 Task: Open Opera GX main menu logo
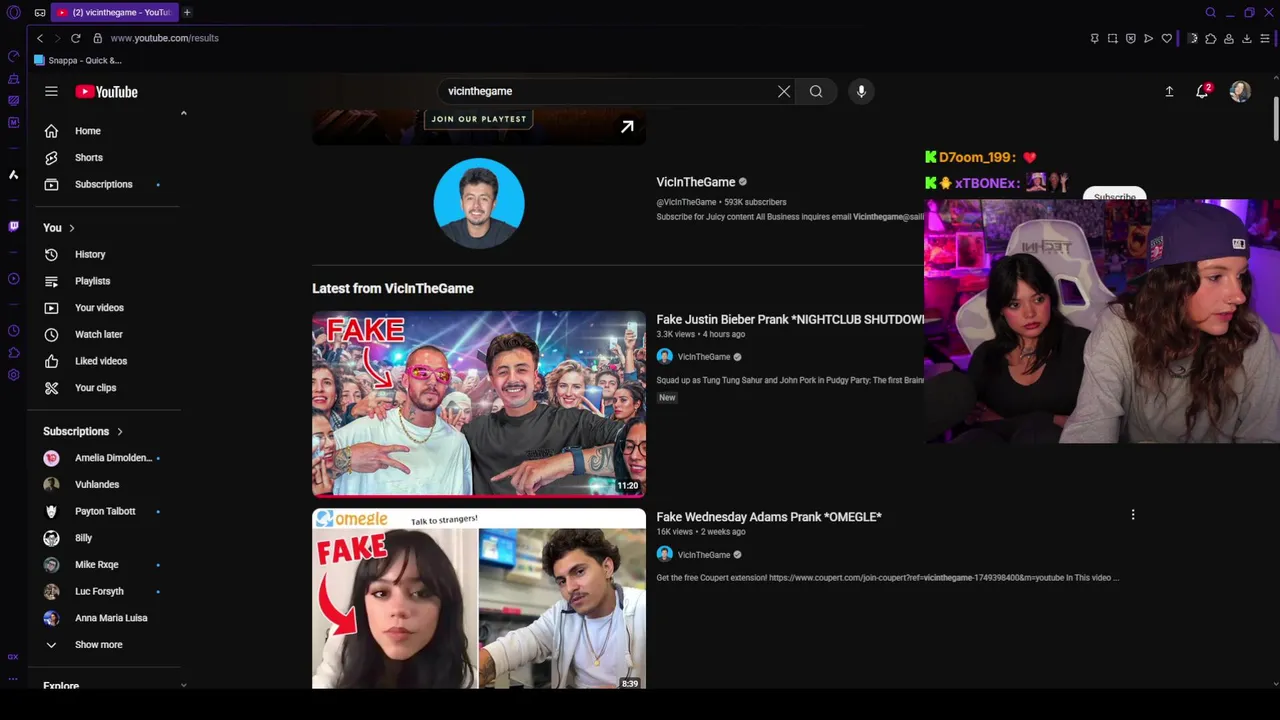point(13,12)
